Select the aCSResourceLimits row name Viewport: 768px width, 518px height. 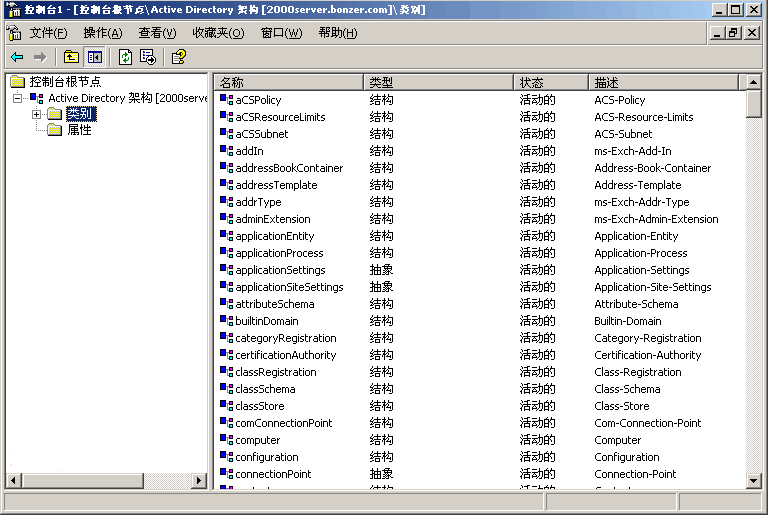pyautogui.click(x=280, y=117)
